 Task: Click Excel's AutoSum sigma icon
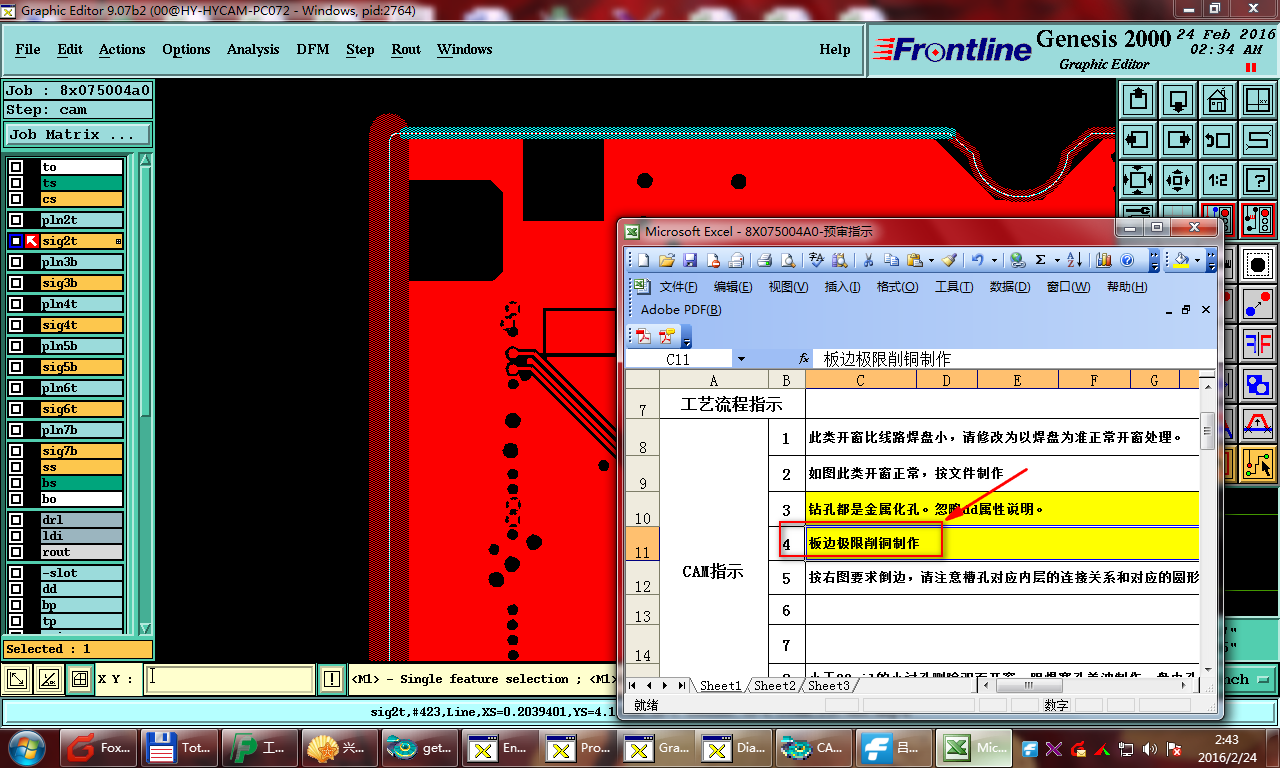click(1040, 260)
